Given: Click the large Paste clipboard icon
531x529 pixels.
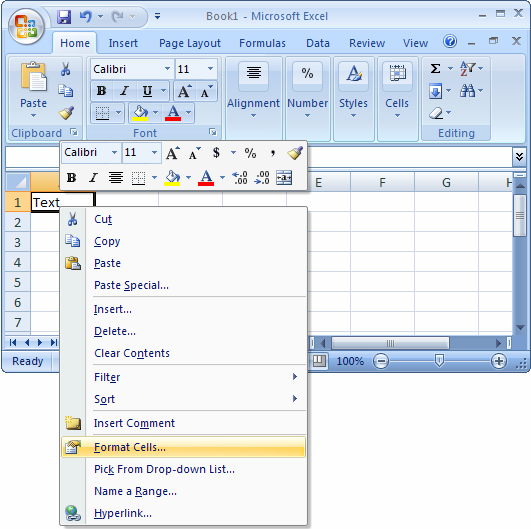Looking at the screenshot, I should tap(33, 77).
